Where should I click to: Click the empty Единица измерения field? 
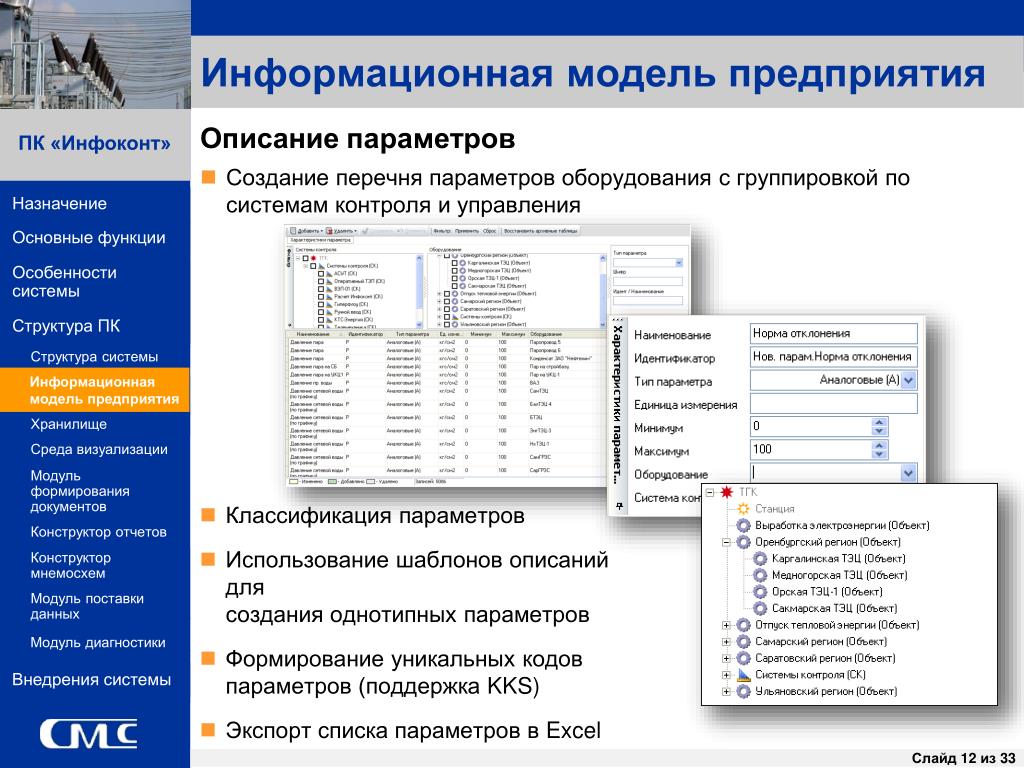tap(833, 403)
